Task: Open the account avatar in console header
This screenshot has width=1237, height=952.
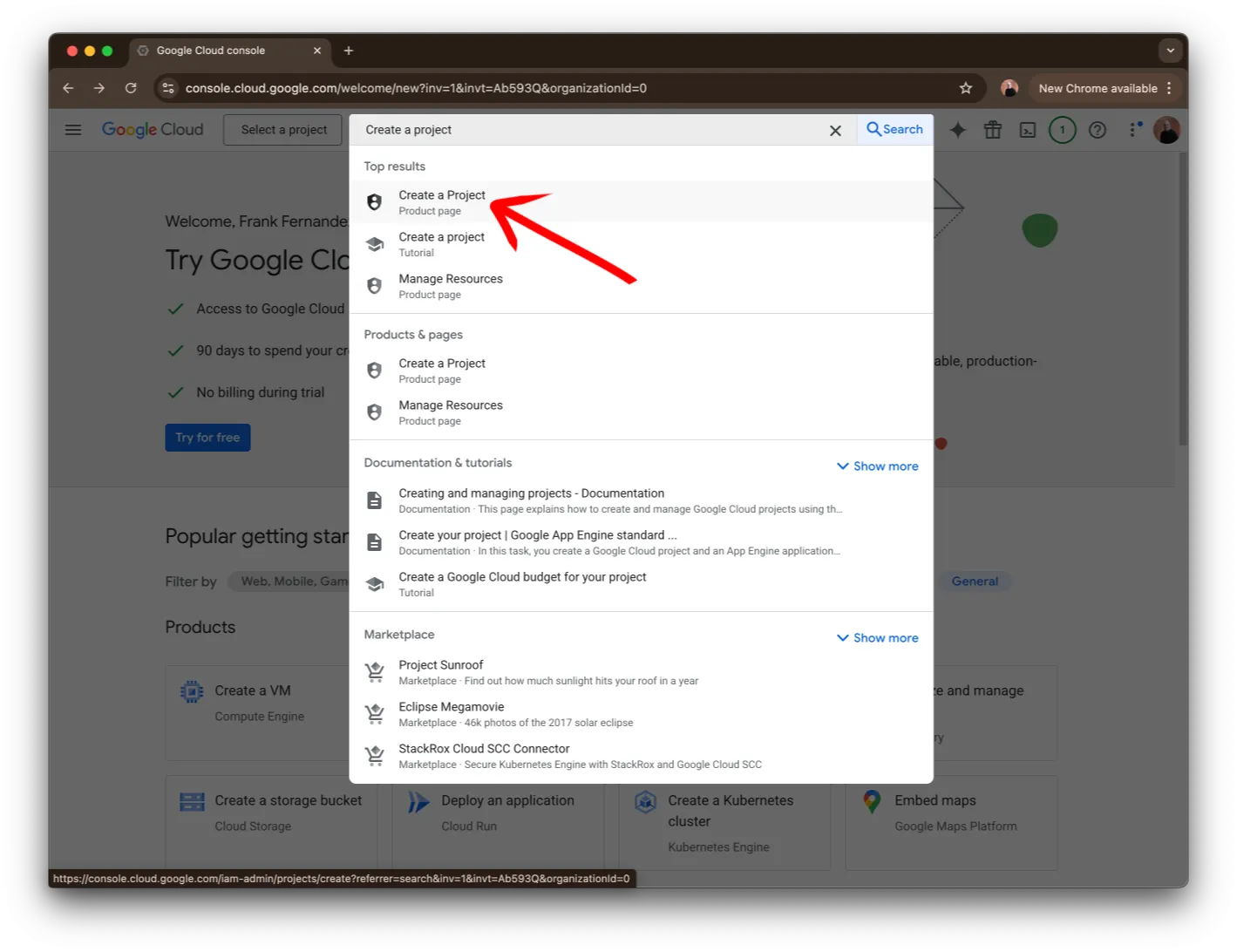Action: pyautogui.click(x=1166, y=130)
